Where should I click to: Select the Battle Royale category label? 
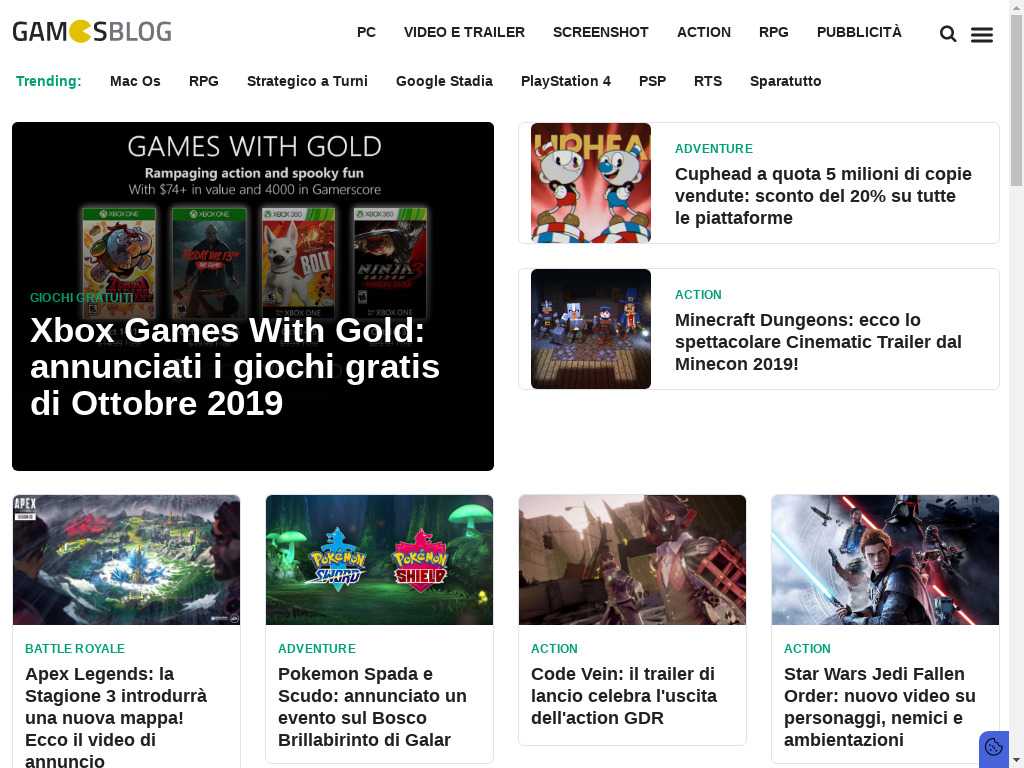(x=74, y=648)
